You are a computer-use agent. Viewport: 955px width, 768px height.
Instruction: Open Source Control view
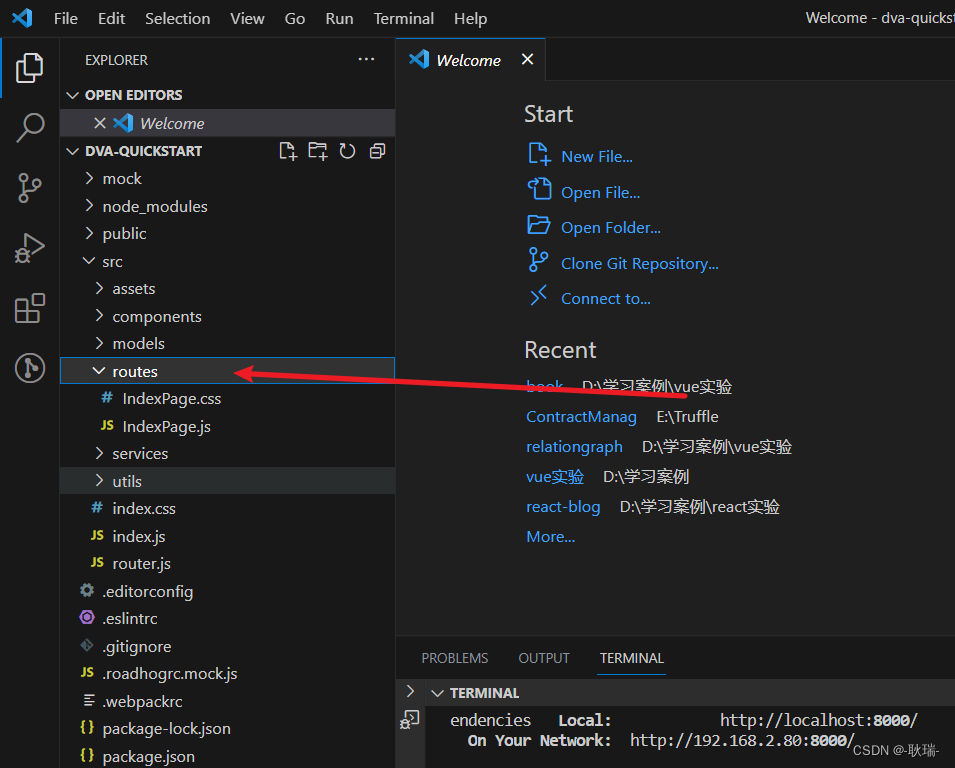pos(30,188)
